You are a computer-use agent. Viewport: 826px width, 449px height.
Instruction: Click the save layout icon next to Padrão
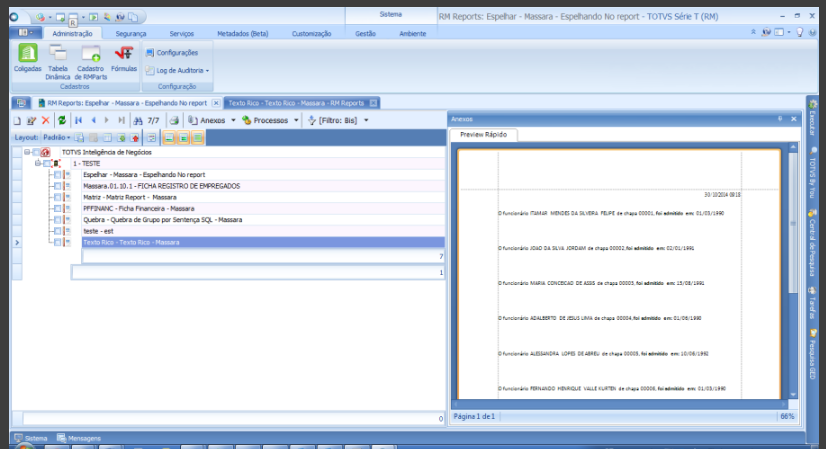pos(80,138)
